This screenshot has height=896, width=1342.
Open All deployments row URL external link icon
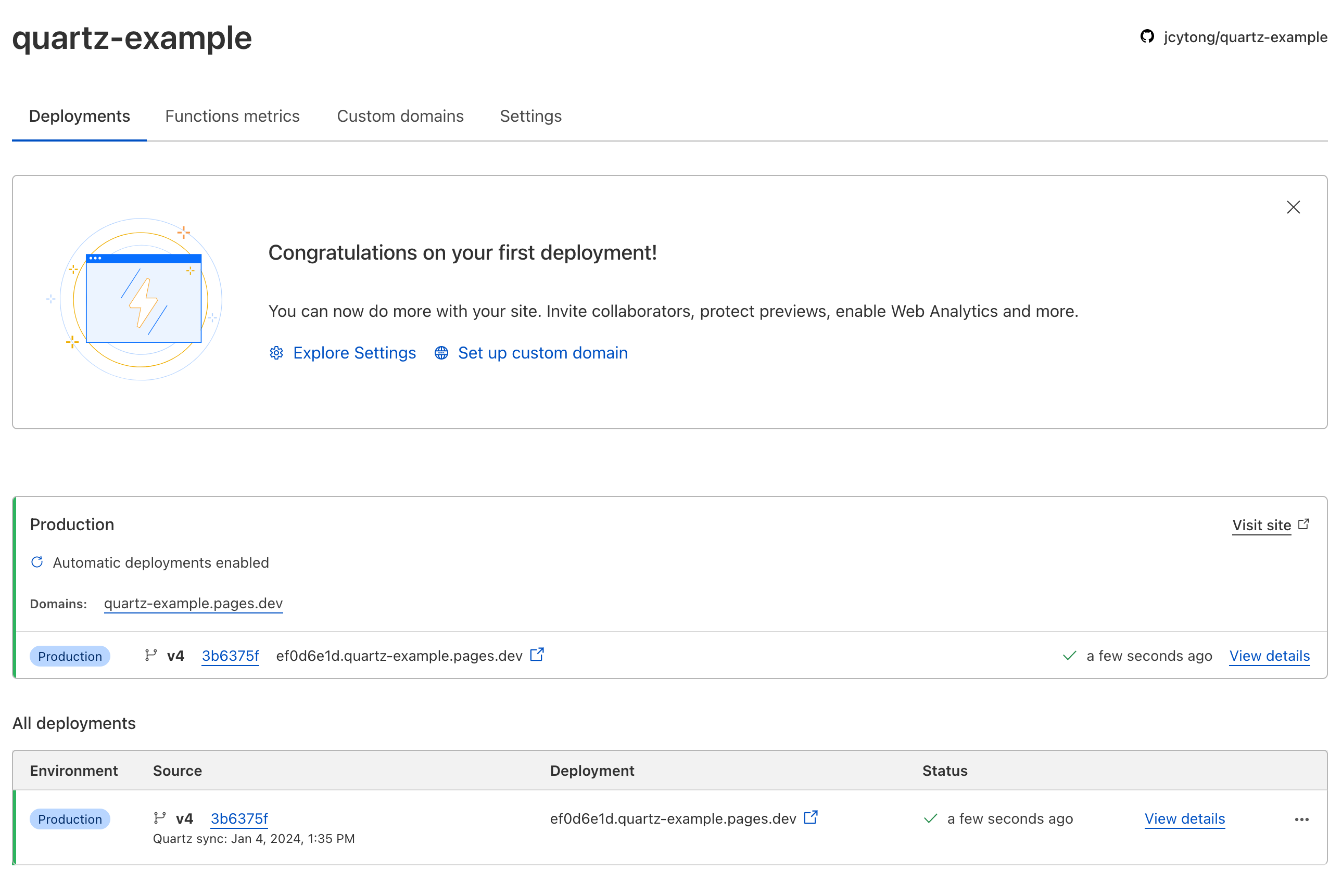[811, 818]
